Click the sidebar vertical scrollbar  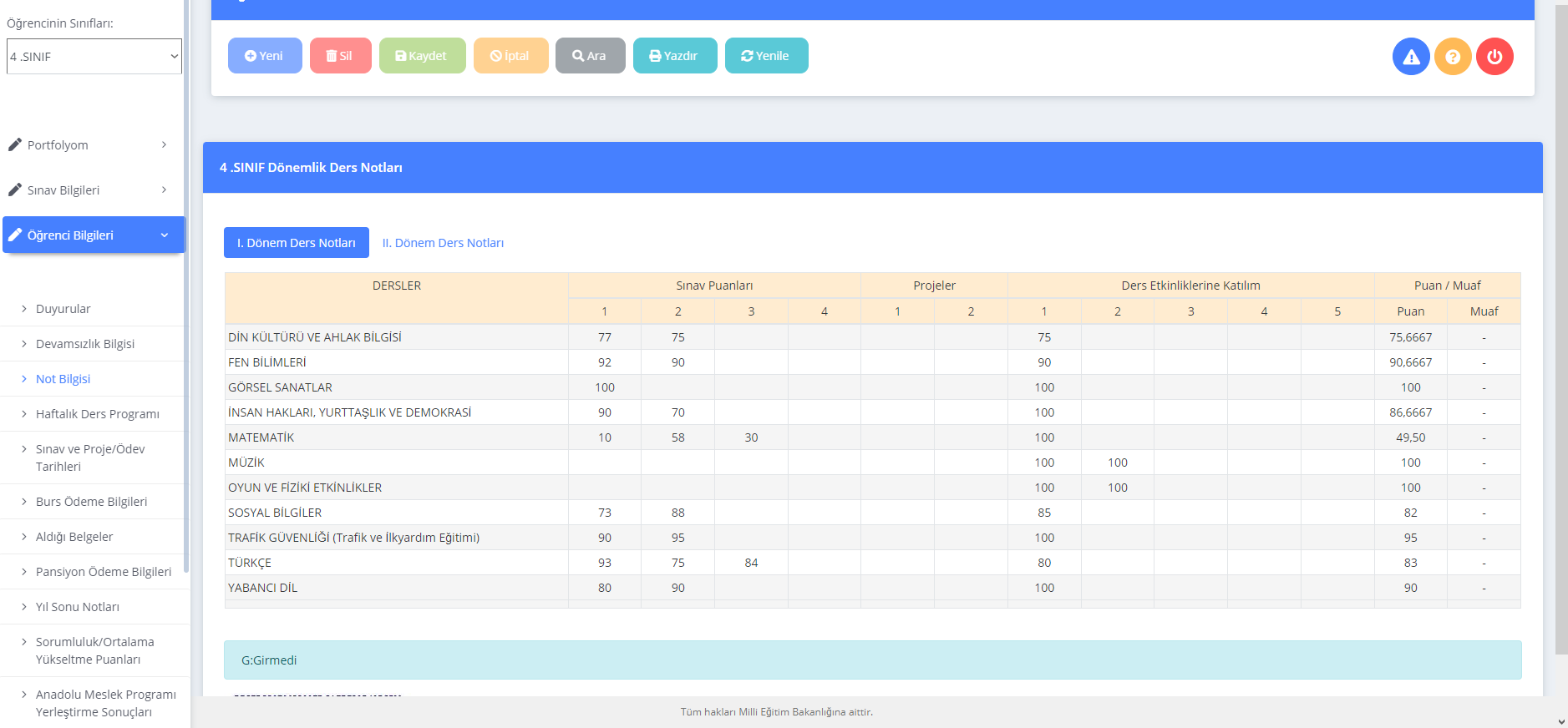pyautogui.click(x=186, y=286)
